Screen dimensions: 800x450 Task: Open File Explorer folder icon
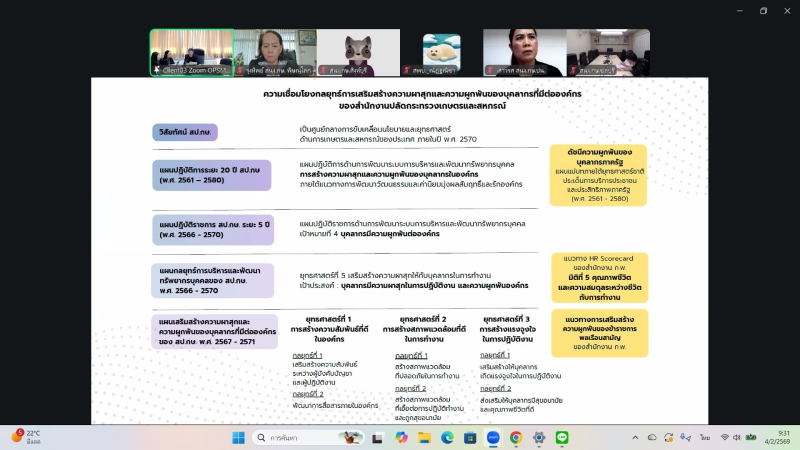pos(424,438)
